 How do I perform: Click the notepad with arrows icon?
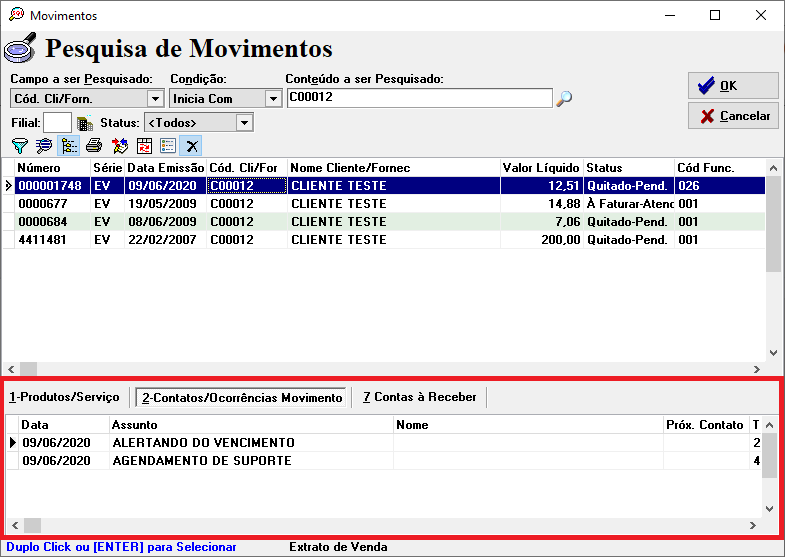pos(120,146)
